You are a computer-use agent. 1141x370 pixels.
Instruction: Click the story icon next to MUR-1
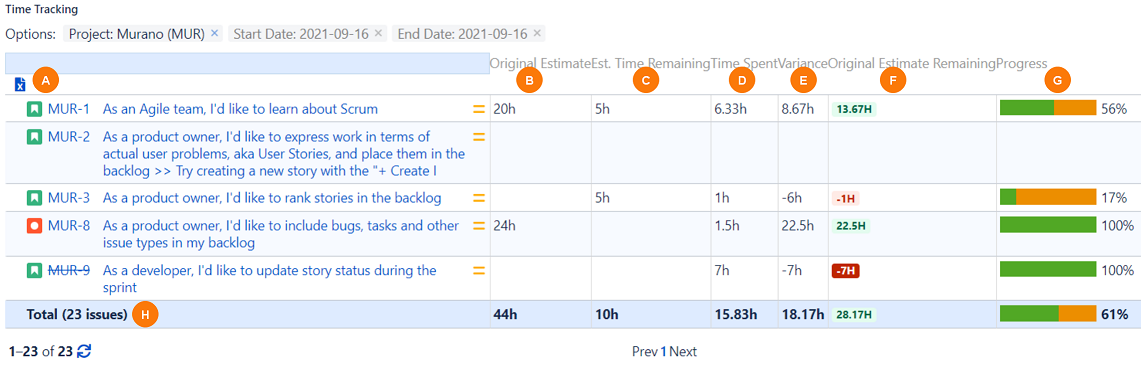34,110
